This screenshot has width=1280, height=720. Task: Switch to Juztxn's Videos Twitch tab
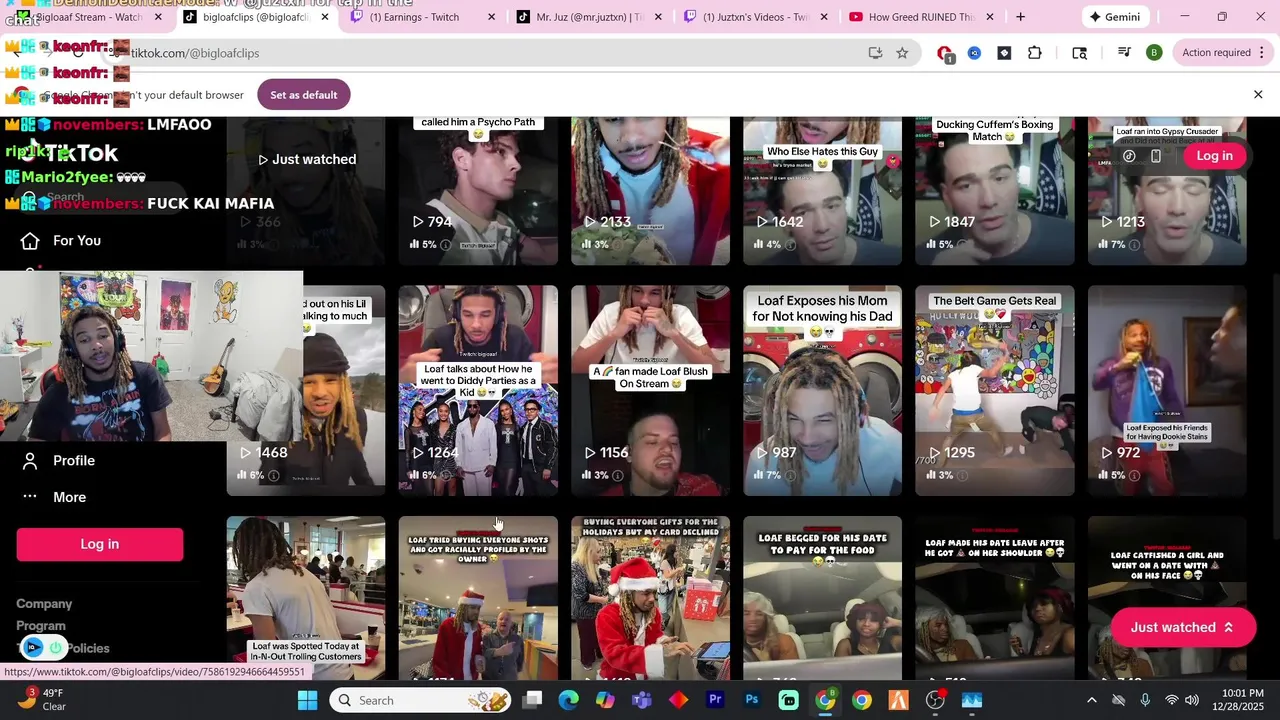pyautogui.click(x=757, y=17)
